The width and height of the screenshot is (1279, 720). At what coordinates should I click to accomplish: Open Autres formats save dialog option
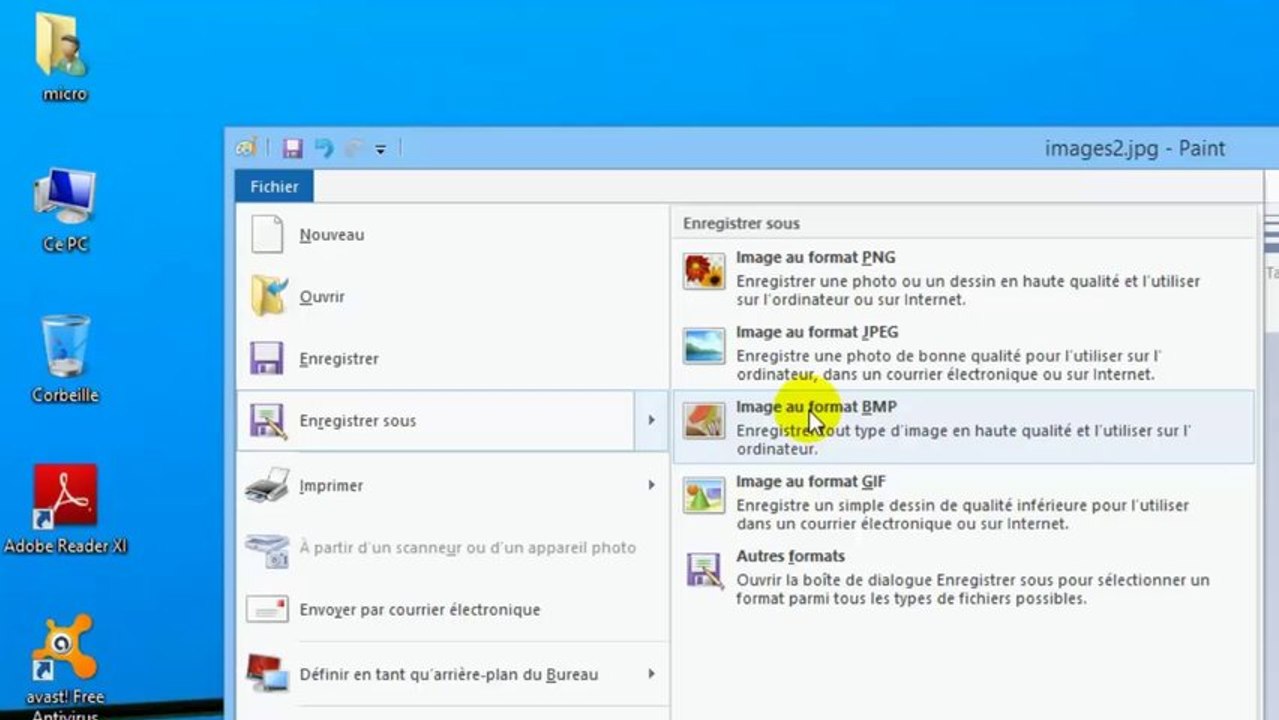pyautogui.click(x=964, y=577)
